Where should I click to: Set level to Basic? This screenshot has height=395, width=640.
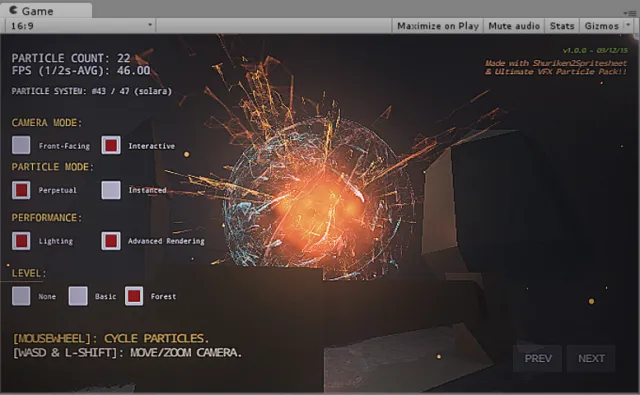click(78, 296)
